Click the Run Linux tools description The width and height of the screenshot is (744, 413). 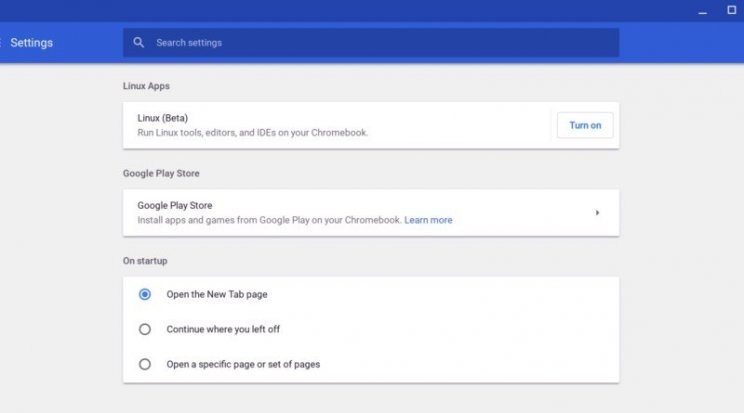[252, 132]
